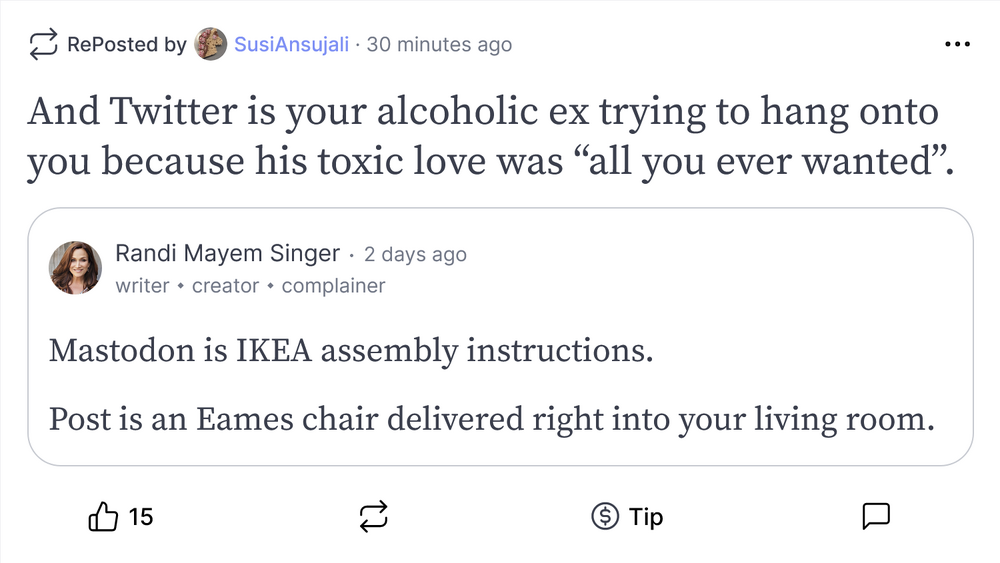This screenshot has width=1000, height=563.
Task: Open SusiAnsujali's profile avatar
Action: (211, 44)
